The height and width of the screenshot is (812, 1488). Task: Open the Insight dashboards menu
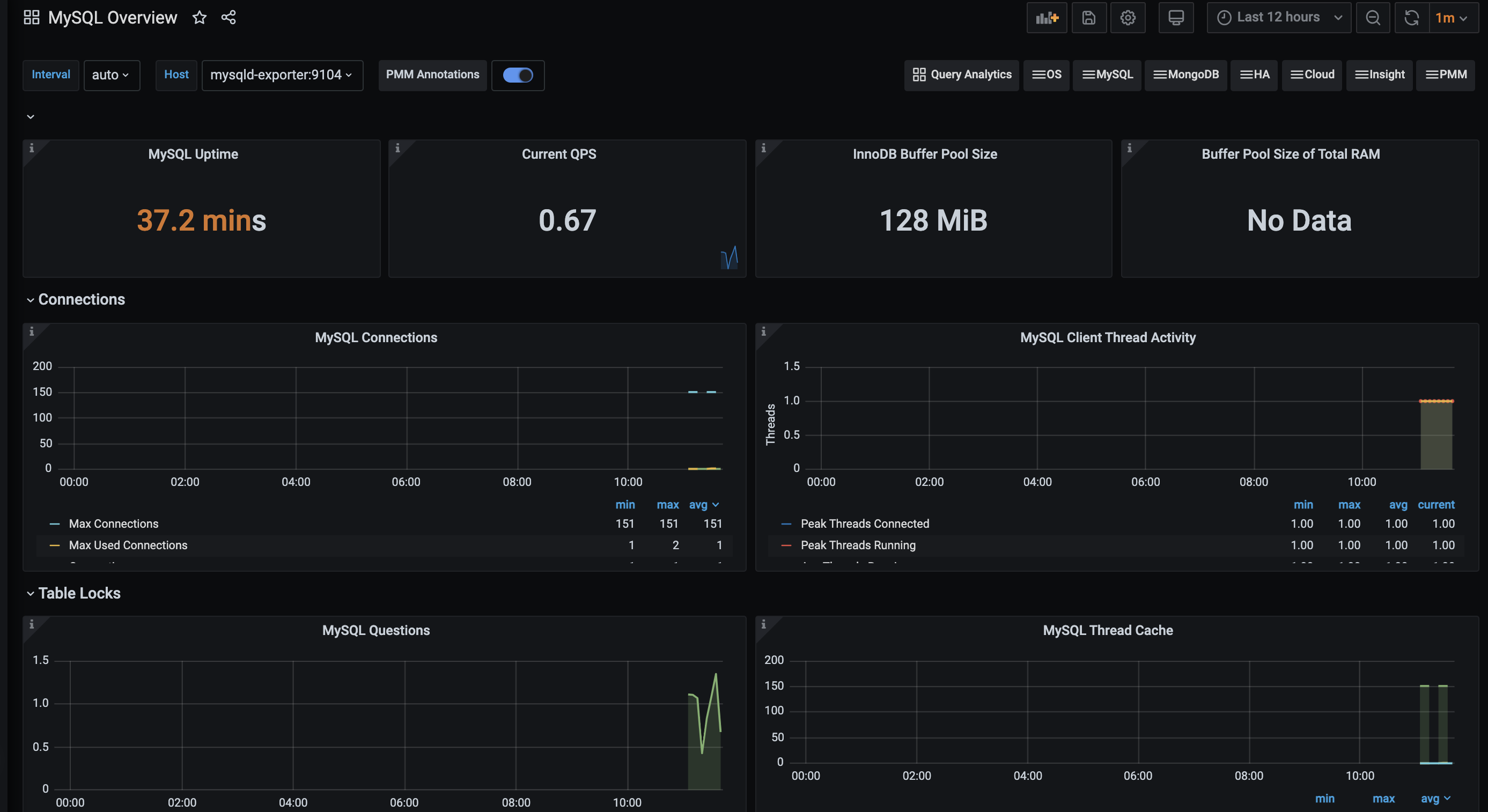[x=1380, y=75]
